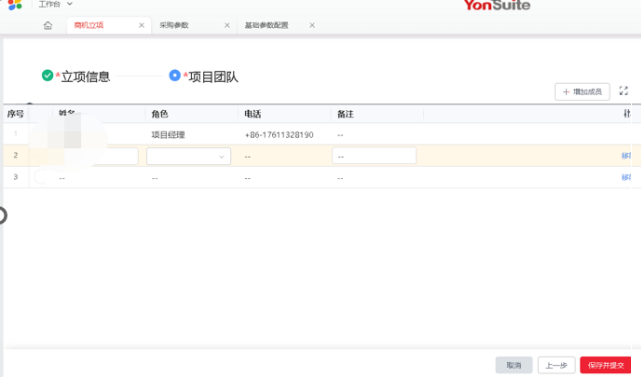Remove the member in row 2

(x=626, y=156)
